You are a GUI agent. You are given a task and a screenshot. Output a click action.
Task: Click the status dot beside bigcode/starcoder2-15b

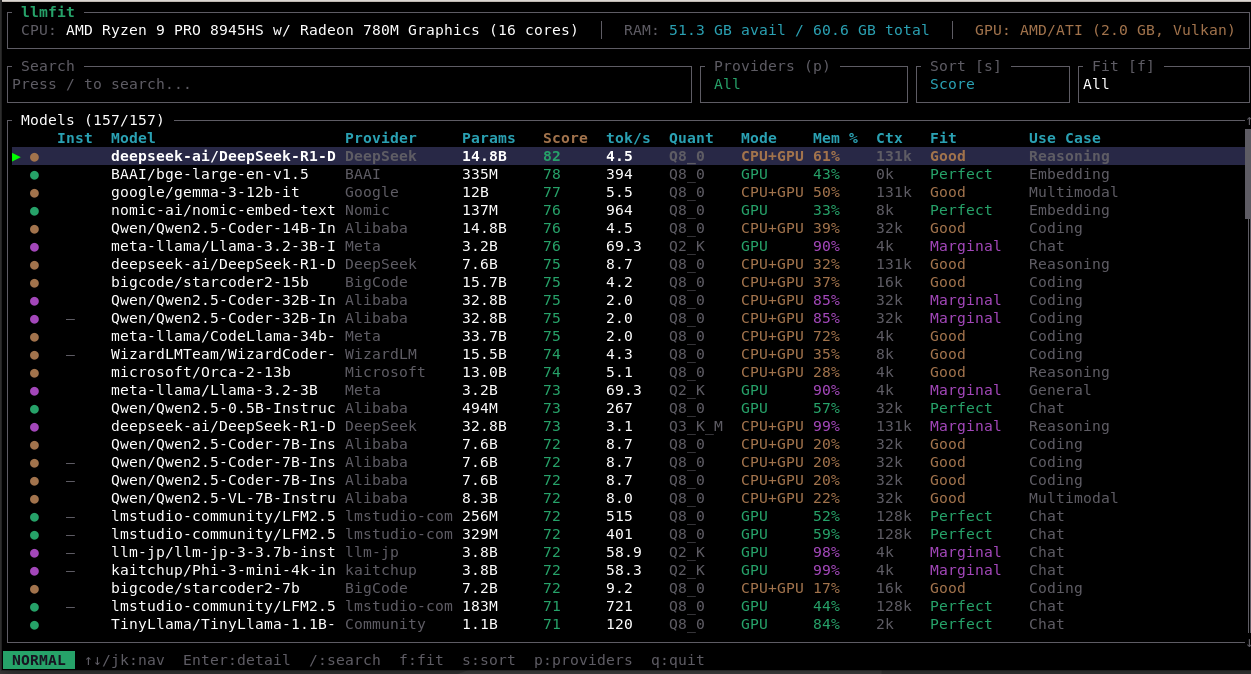[34, 282]
